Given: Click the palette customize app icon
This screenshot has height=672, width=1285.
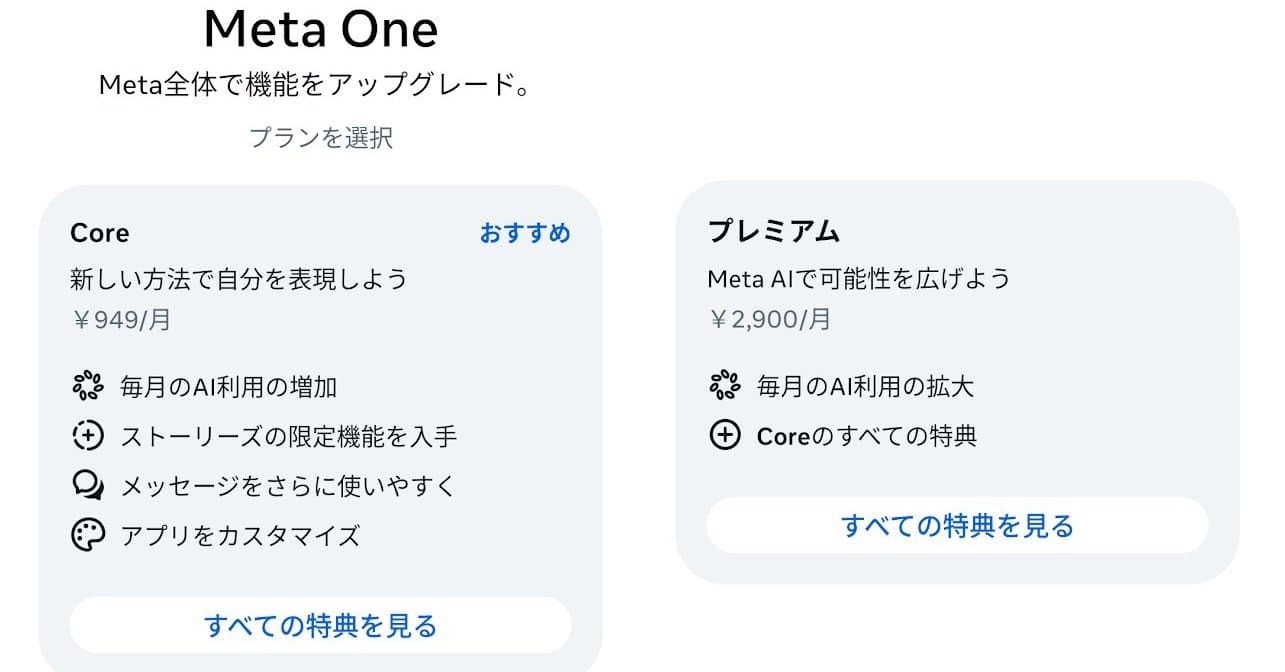Looking at the screenshot, I should [88, 535].
